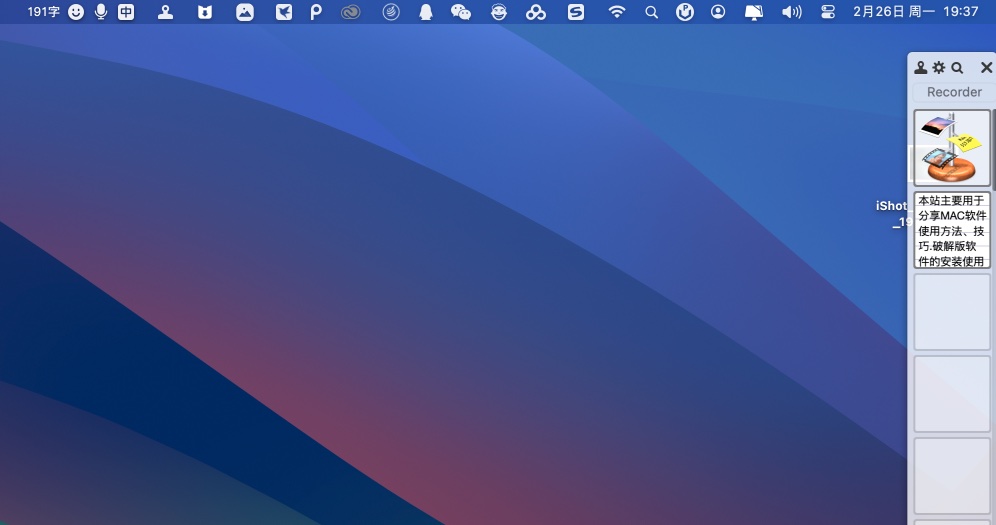Click the circular swirl menu bar icon
This screenshot has width=996, height=525.
tap(391, 12)
